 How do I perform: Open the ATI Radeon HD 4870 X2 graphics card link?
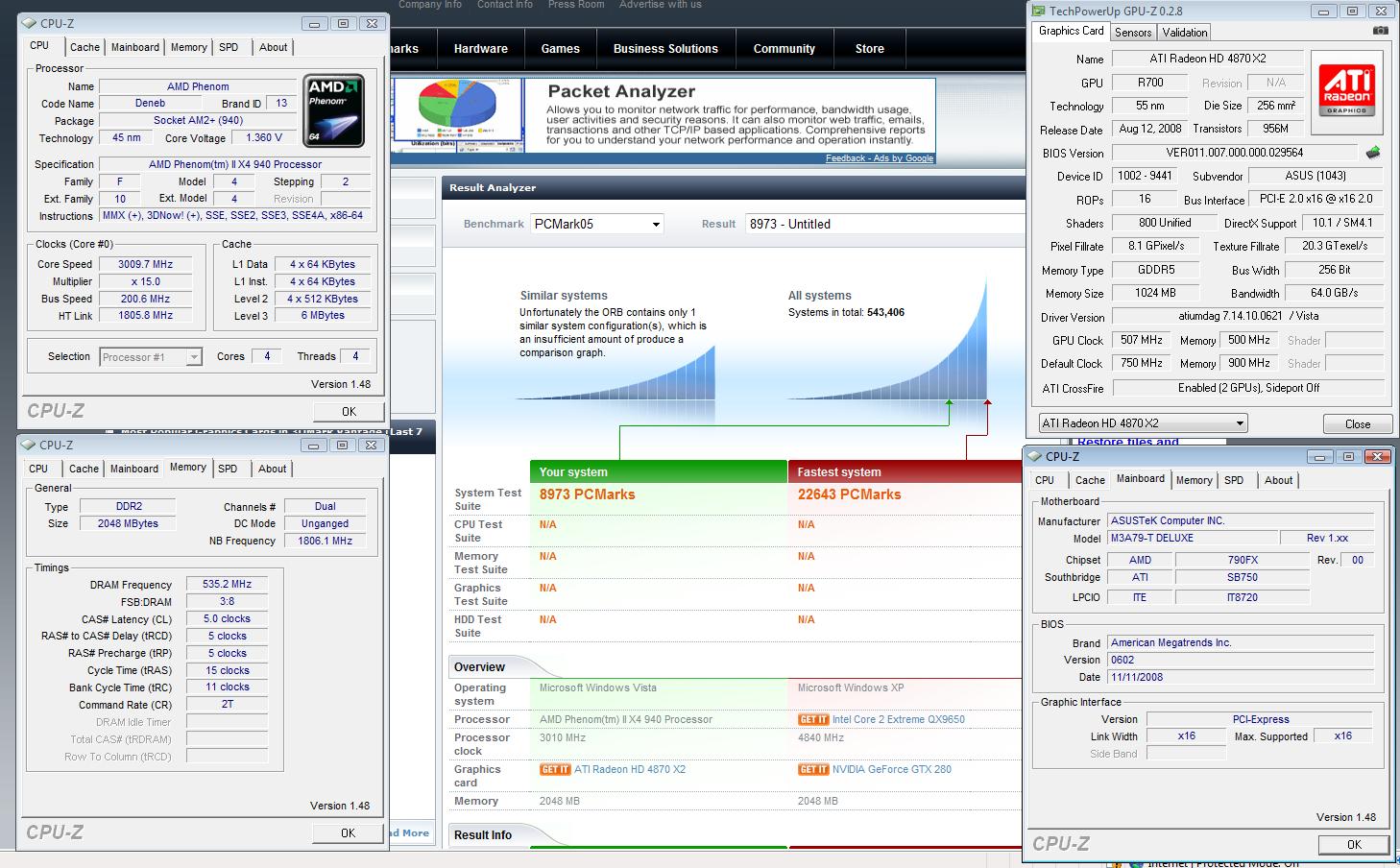tap(630, 769)
